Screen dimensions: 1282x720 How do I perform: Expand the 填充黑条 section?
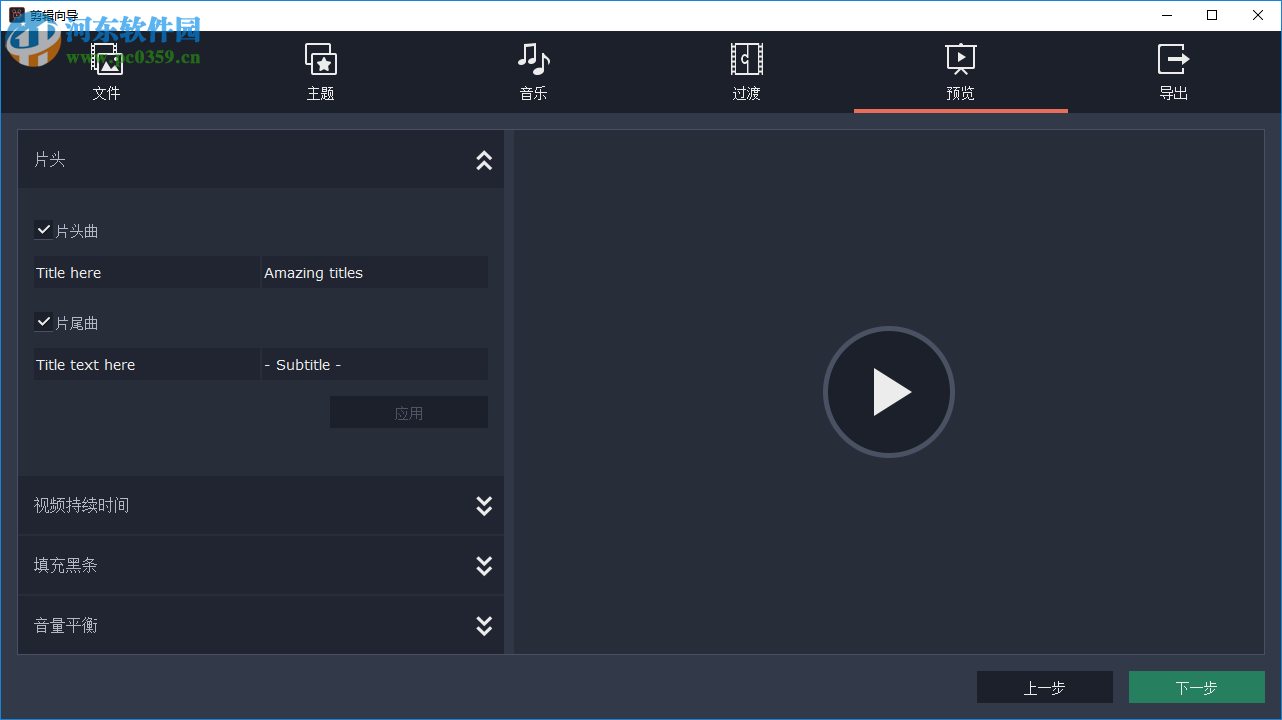484,565
